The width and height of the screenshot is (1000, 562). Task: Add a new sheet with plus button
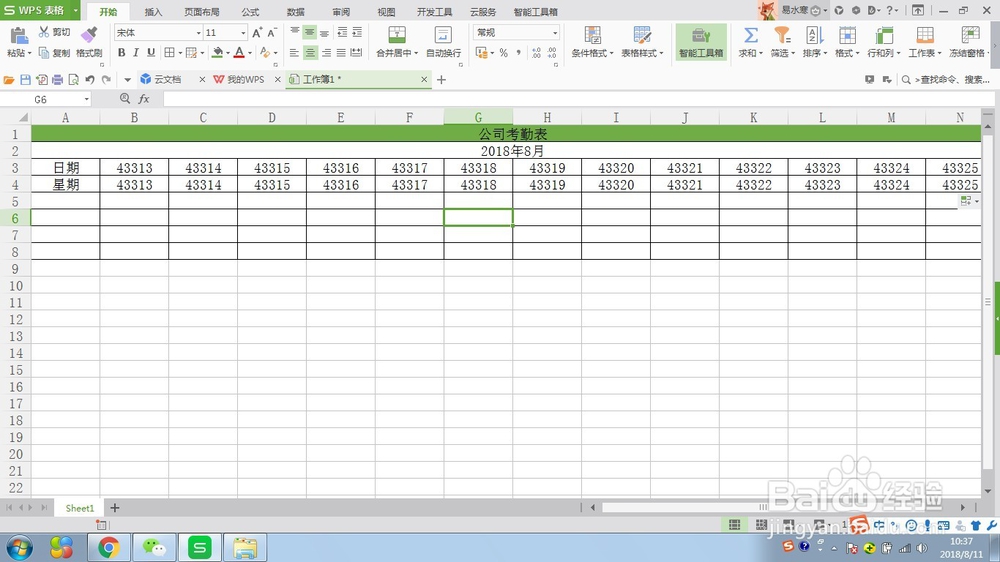115,508
